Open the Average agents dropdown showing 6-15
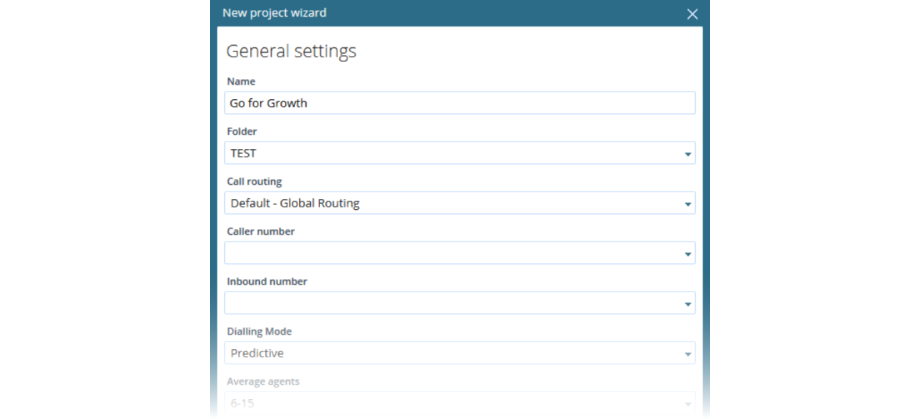This screenshot has width=920, height=419. [x=460, y=403]
